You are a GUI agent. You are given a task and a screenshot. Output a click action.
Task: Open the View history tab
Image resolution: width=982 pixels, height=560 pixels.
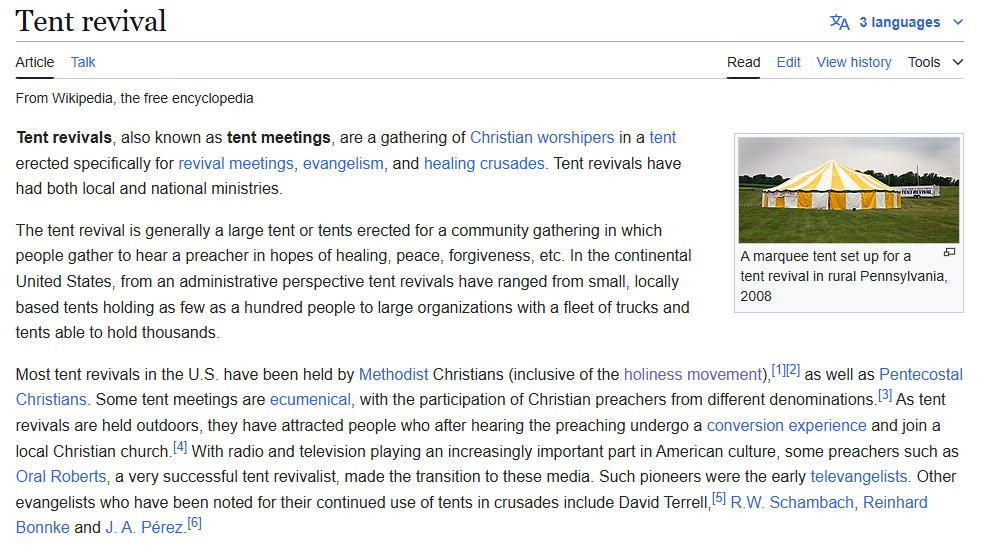point(854,62)
